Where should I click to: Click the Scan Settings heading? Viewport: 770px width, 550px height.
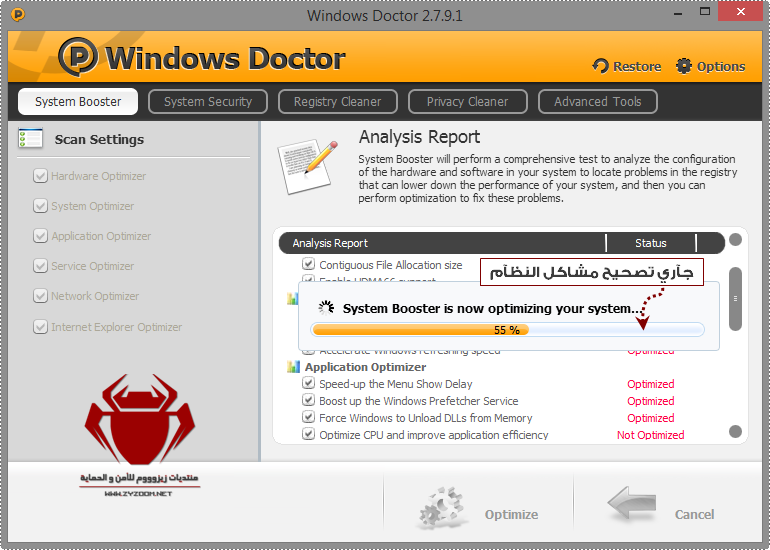[x=99, y=139]
